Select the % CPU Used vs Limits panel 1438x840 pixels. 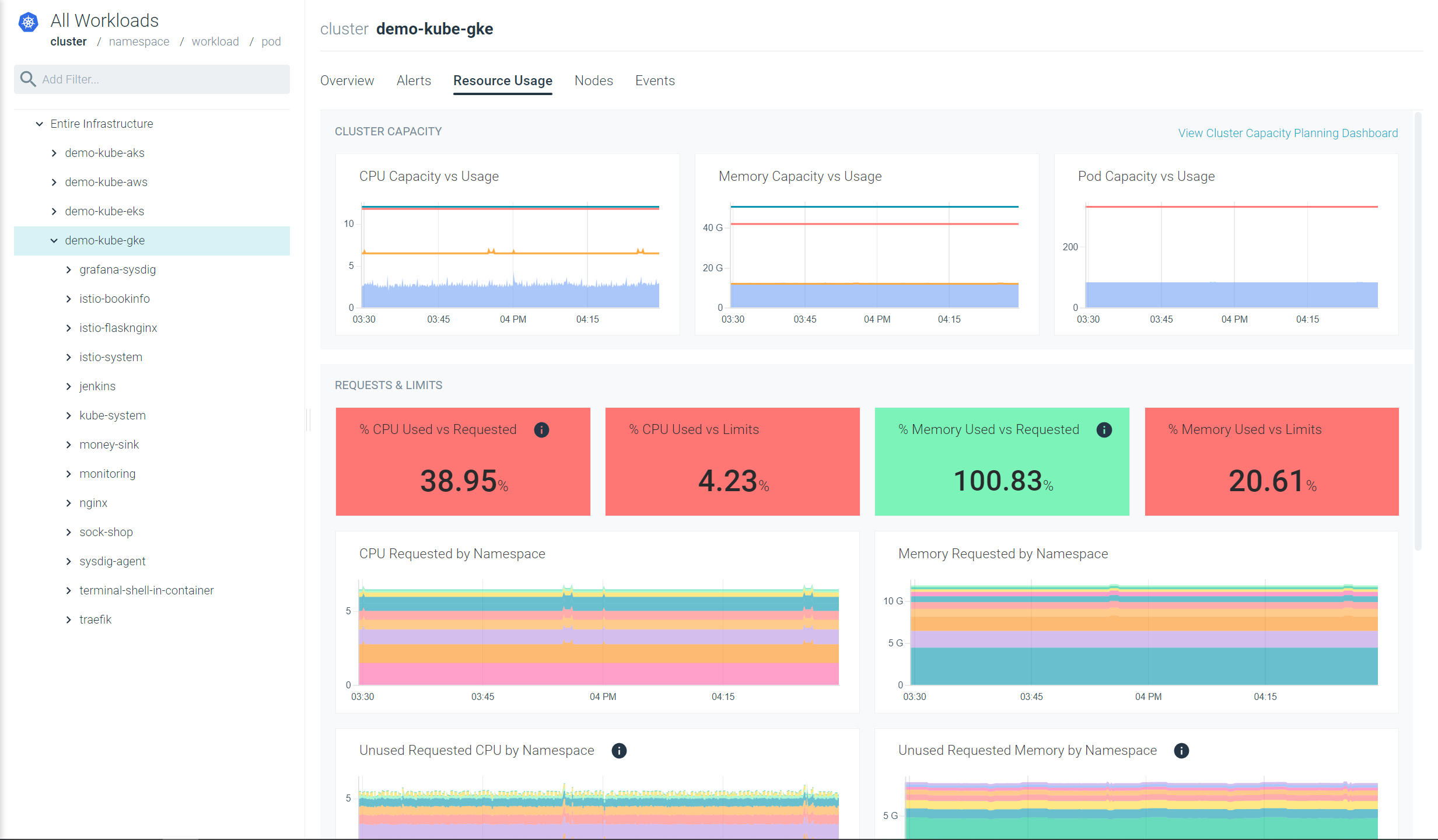click(x=732, y=461)
